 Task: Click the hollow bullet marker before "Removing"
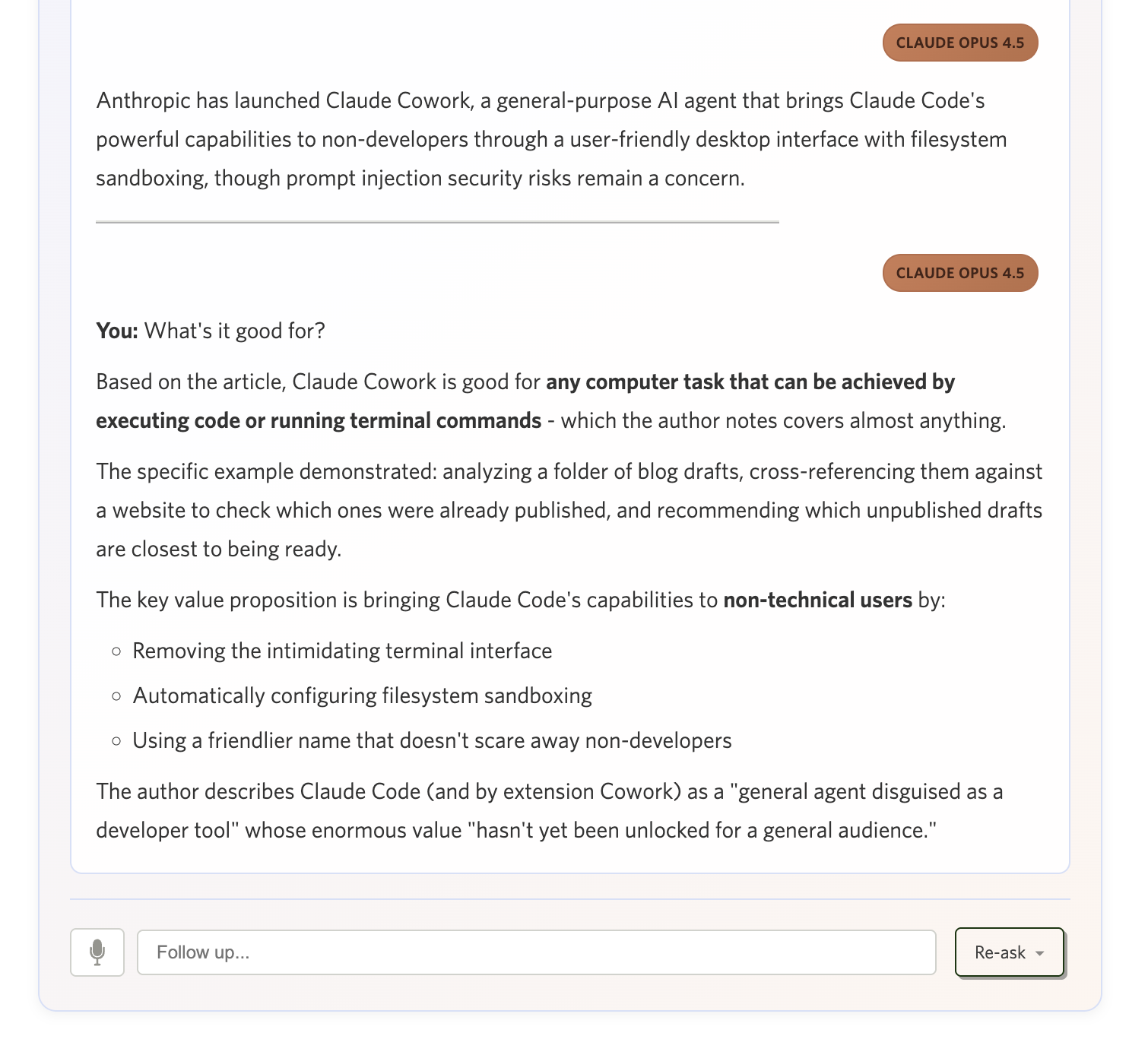(x=116, y=651)
